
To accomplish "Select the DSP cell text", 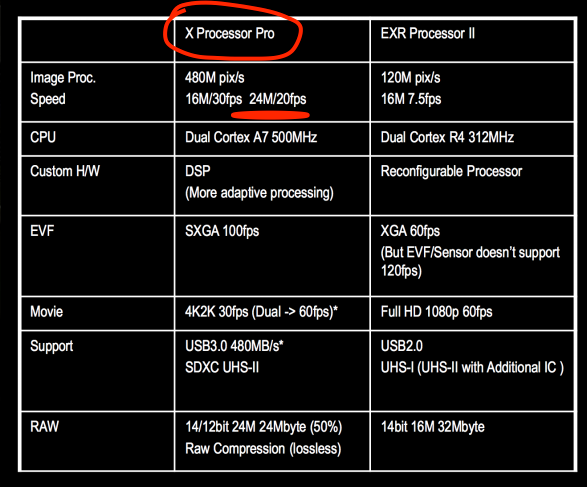I will tap(198, 171).
